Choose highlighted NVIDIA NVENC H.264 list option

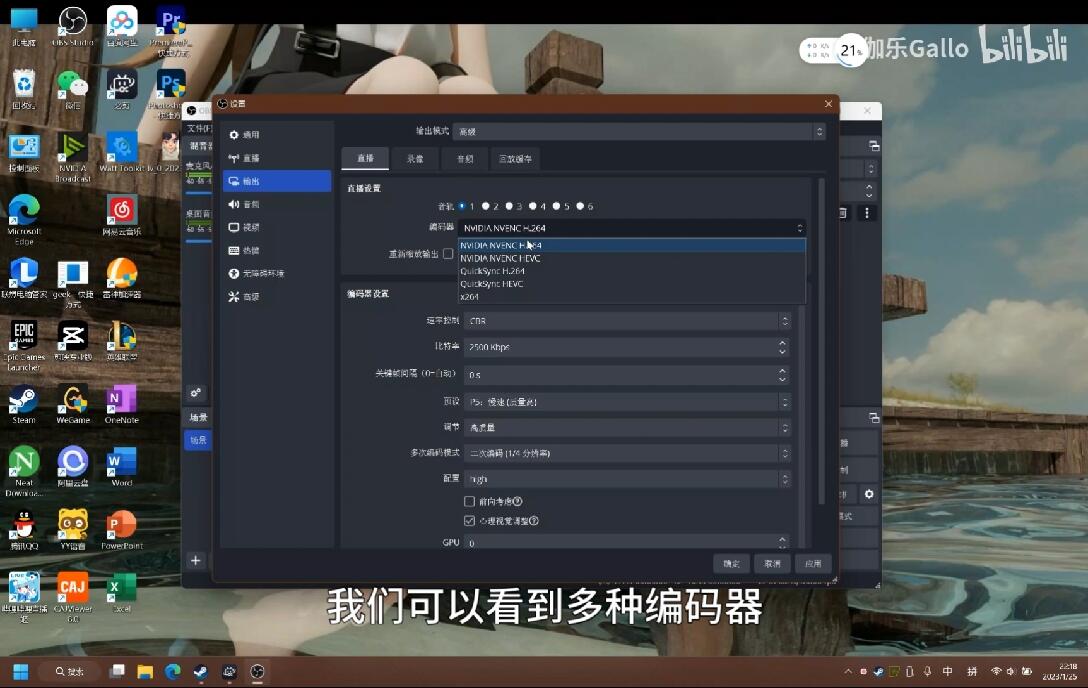tap(631, 246)
